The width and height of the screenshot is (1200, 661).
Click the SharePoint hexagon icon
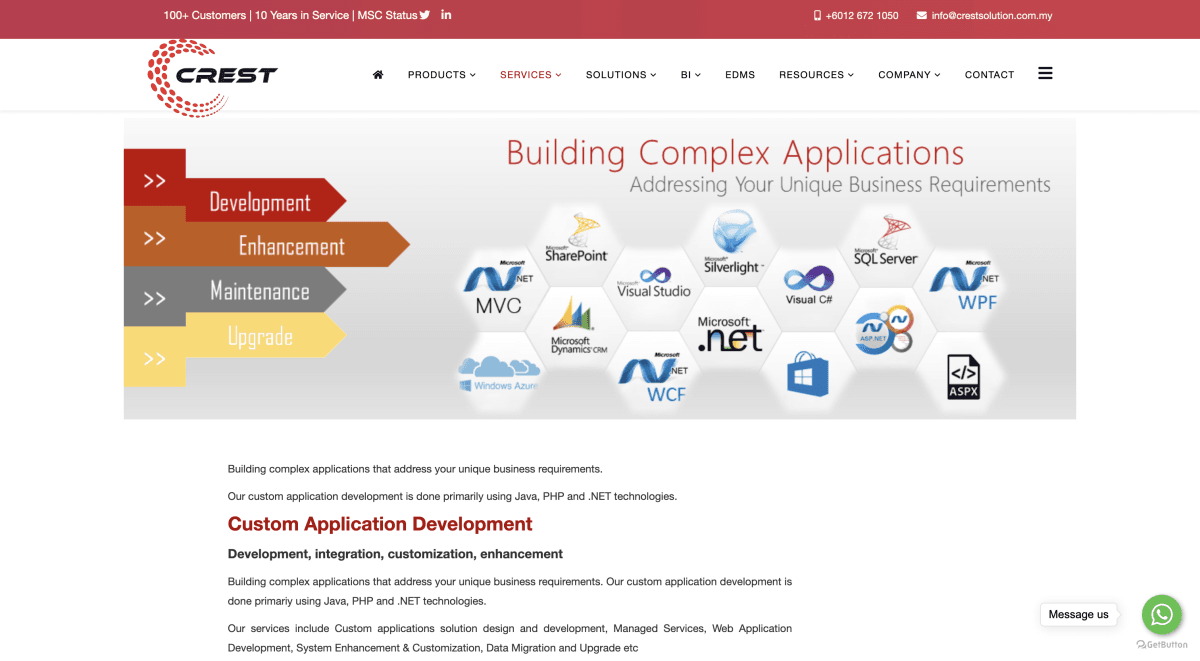(576, 239)
